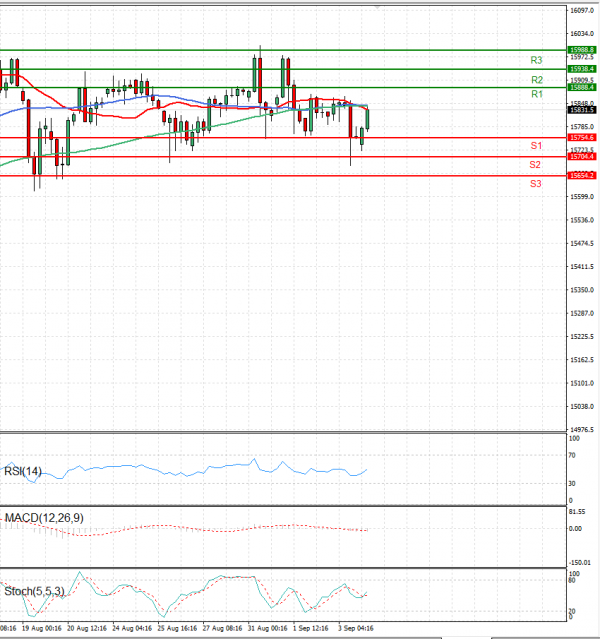Screen dimensions: 600x639
Task: Click the 15225.5 price axis value
Action: (x=582, y=337)
